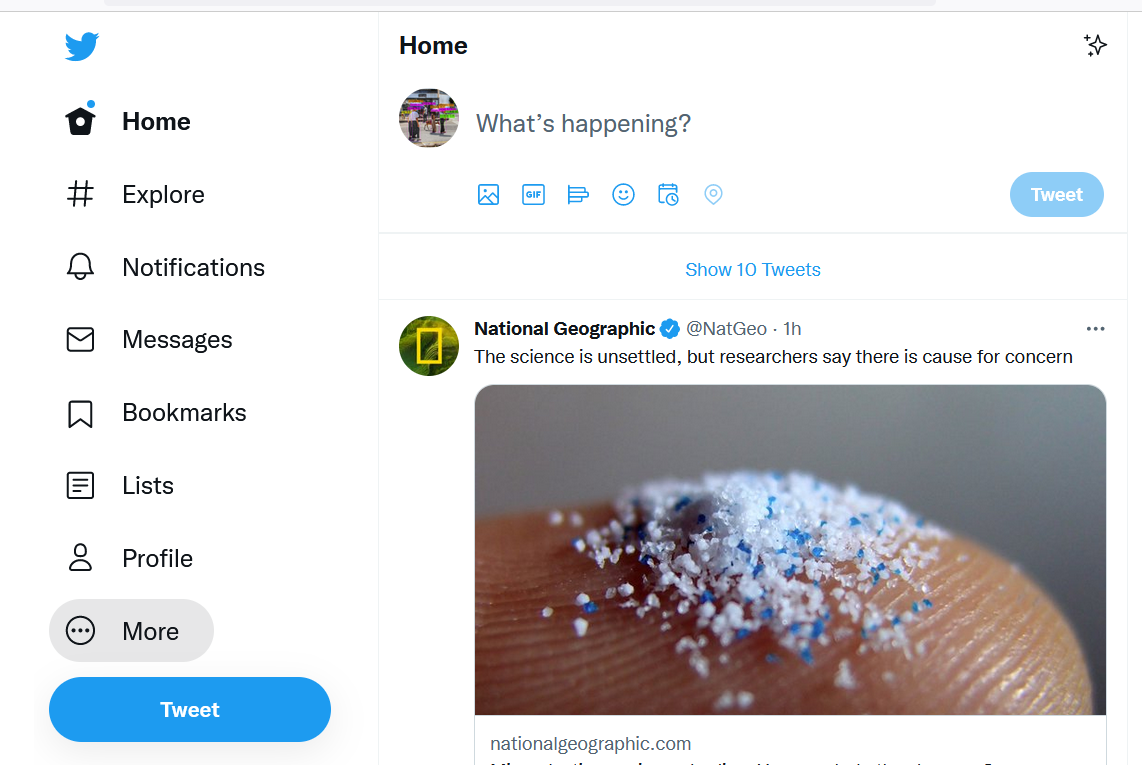1142x765 pixels.
Task: Click the Twitter bird logo
Action: click(82, 47)
